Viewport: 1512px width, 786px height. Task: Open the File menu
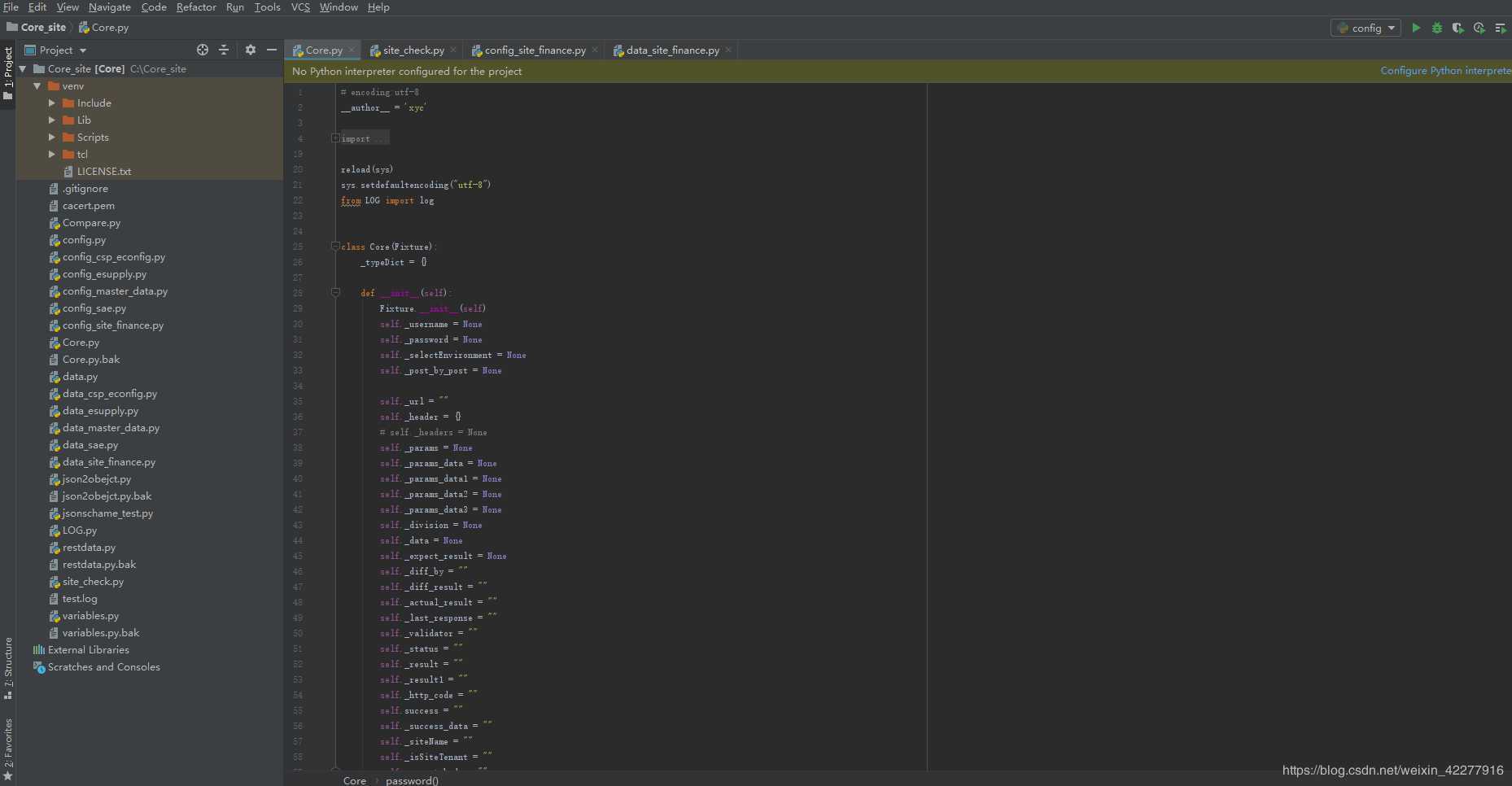tap(11, 7)
